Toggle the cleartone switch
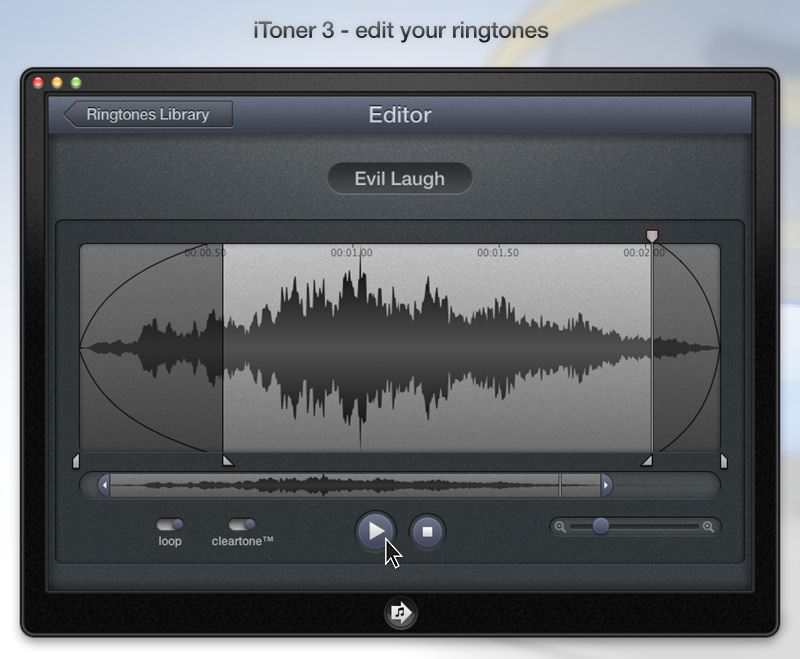Screen dimensions: 800x659 (242, 524)
